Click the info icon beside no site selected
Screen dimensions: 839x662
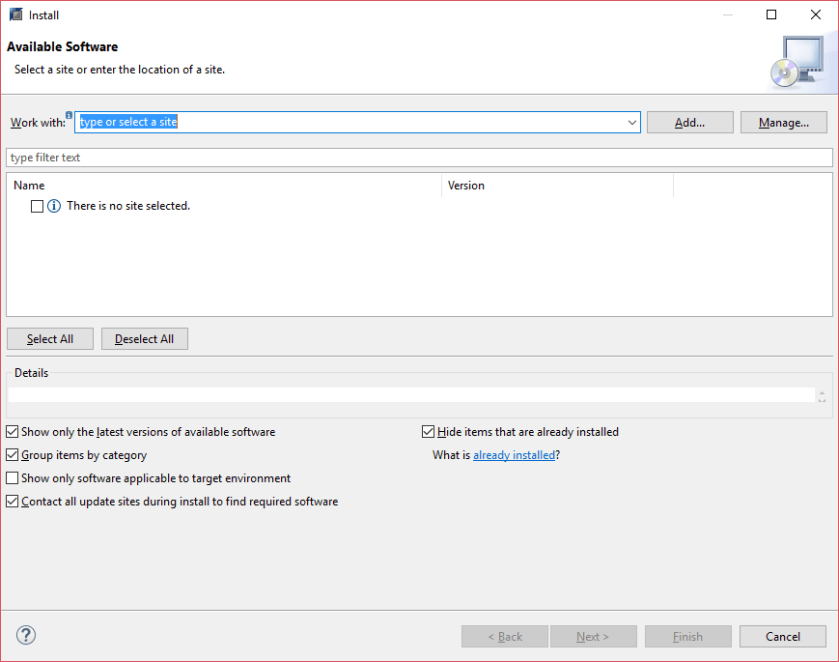coord(54,206)
